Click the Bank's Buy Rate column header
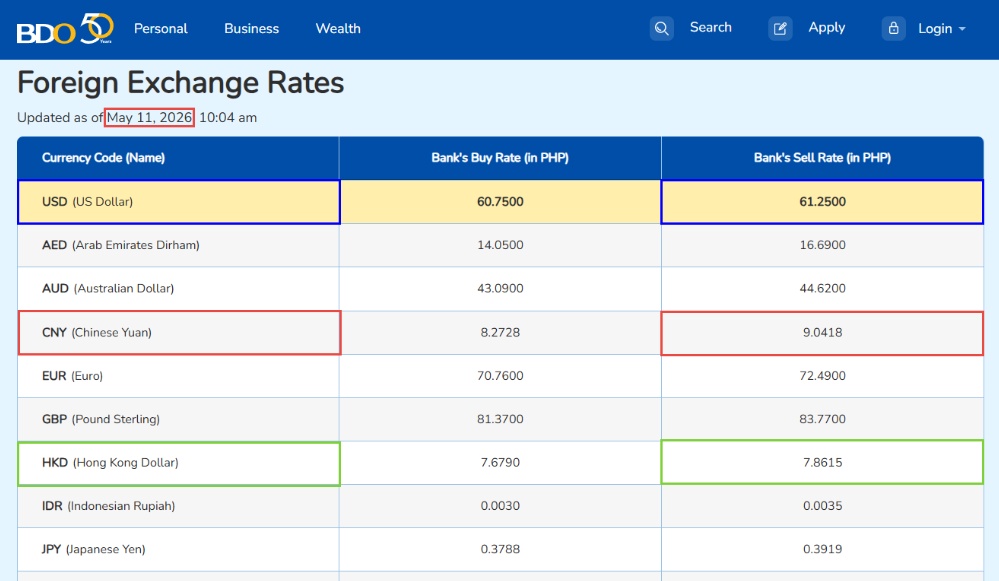 pos(500,158)
